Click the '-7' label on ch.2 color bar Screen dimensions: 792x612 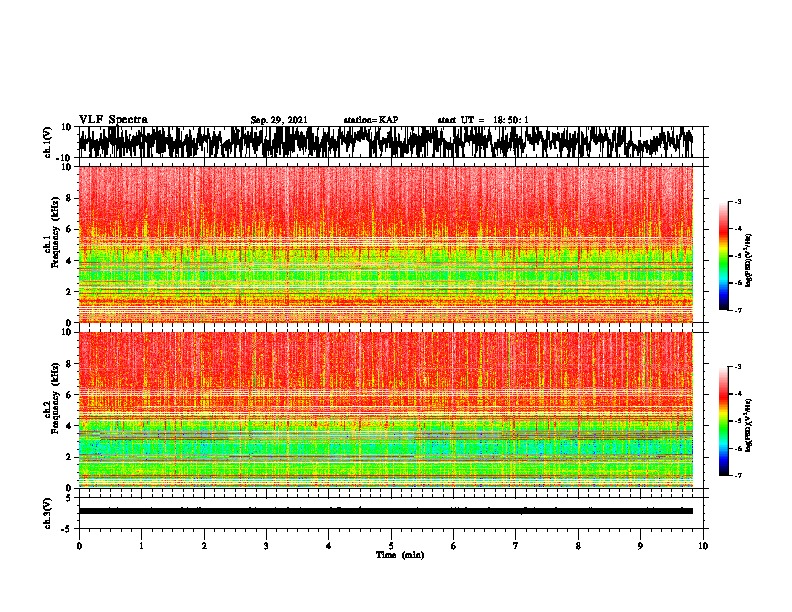[x=737, y=475]
